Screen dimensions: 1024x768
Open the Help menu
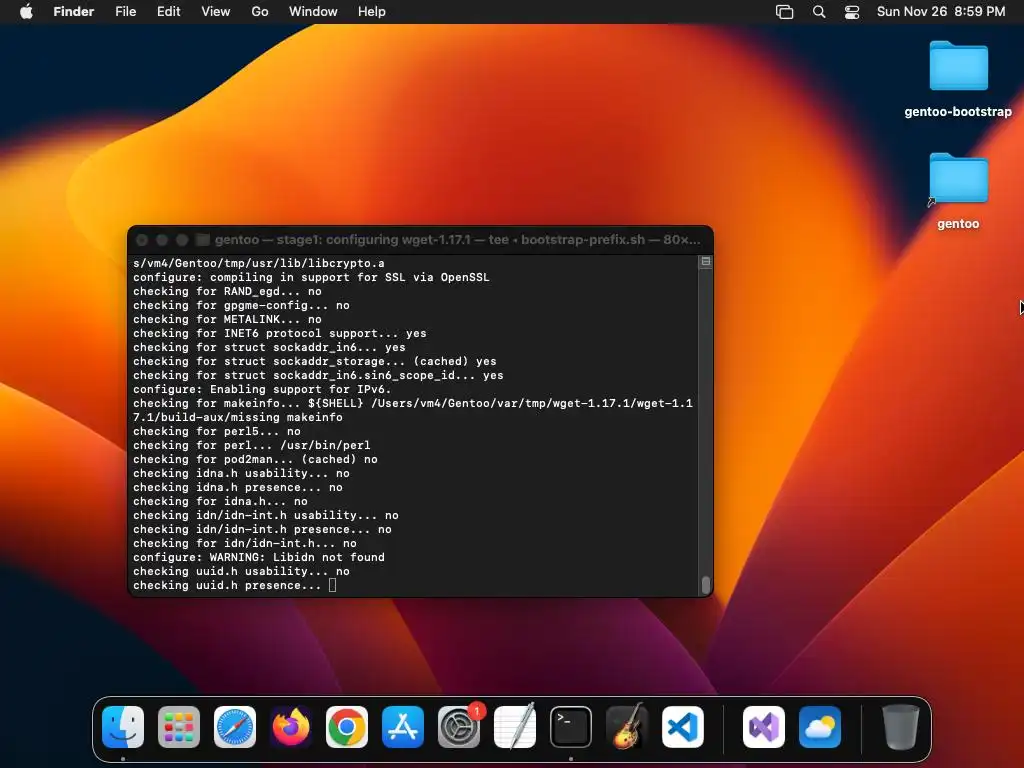pyautogui.click(x=372, y=12)
